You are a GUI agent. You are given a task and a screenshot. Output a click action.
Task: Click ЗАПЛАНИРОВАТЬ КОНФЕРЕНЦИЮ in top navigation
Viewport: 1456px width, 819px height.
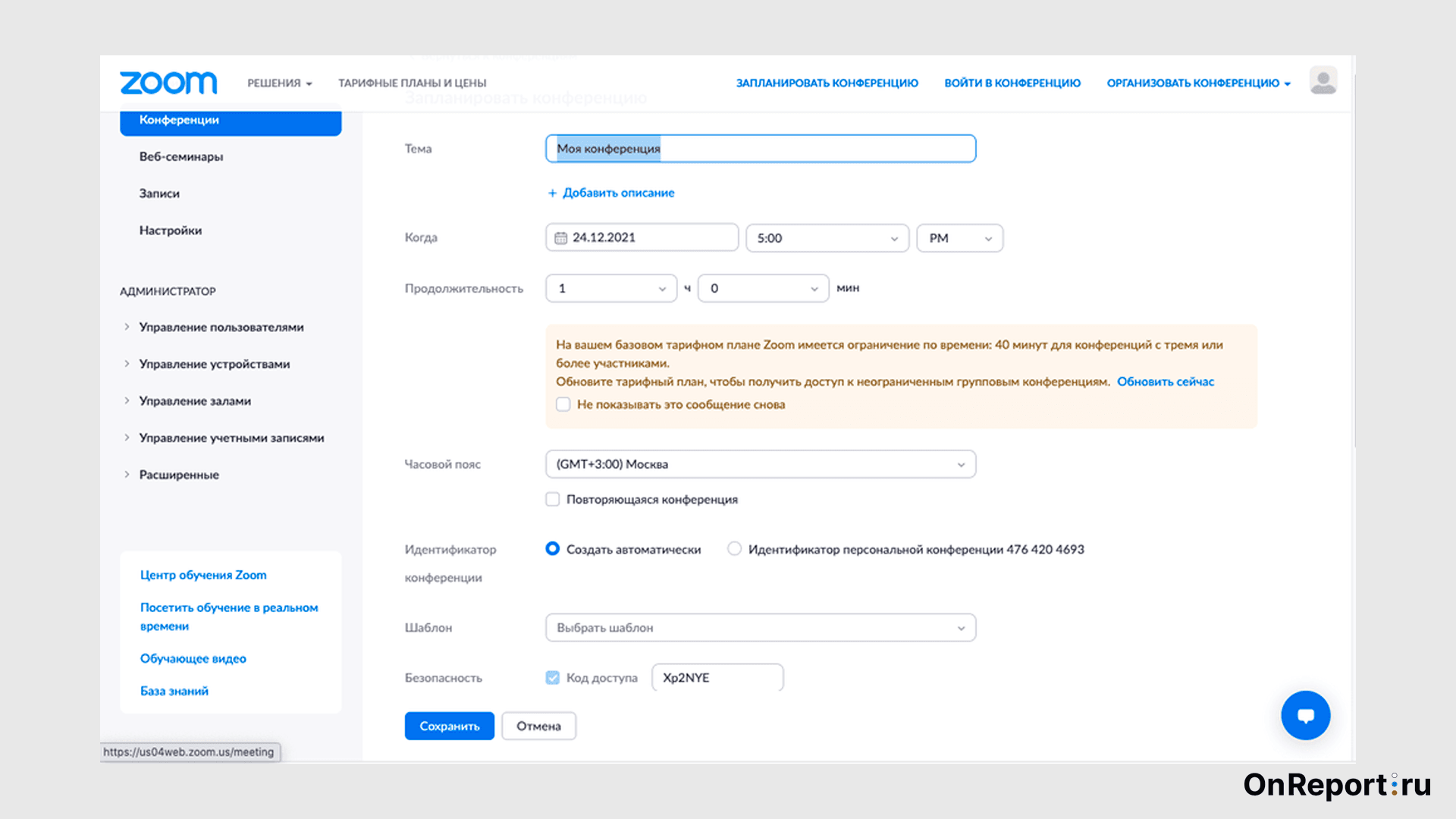[827, 83]
